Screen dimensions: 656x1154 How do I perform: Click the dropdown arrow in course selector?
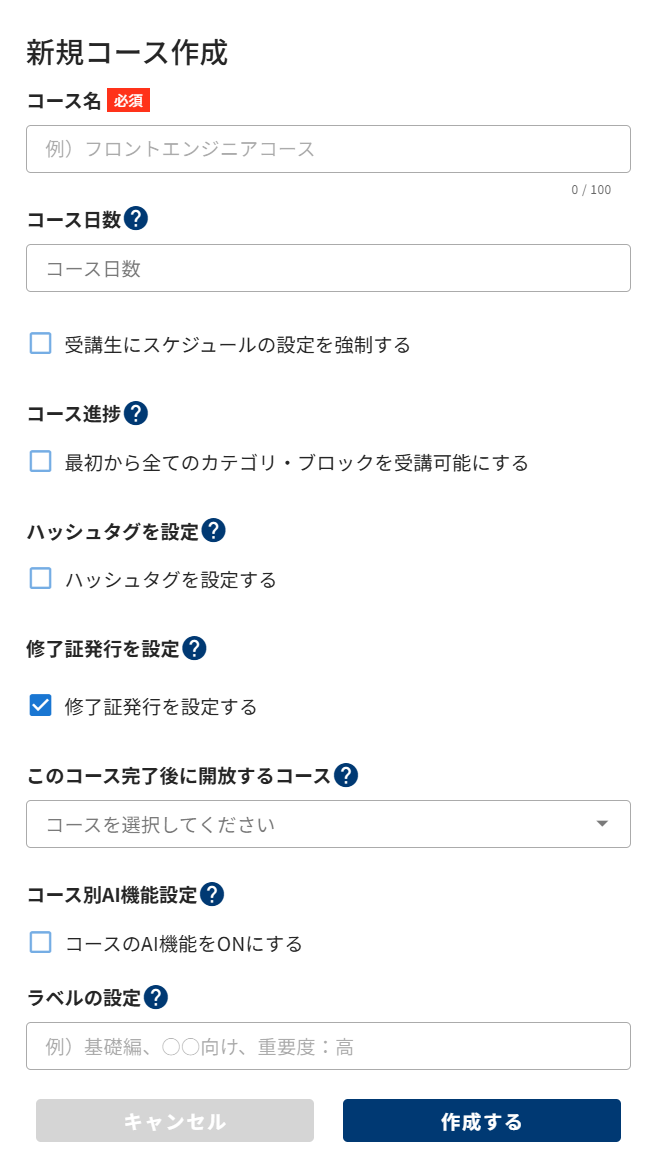pos(602,824)
